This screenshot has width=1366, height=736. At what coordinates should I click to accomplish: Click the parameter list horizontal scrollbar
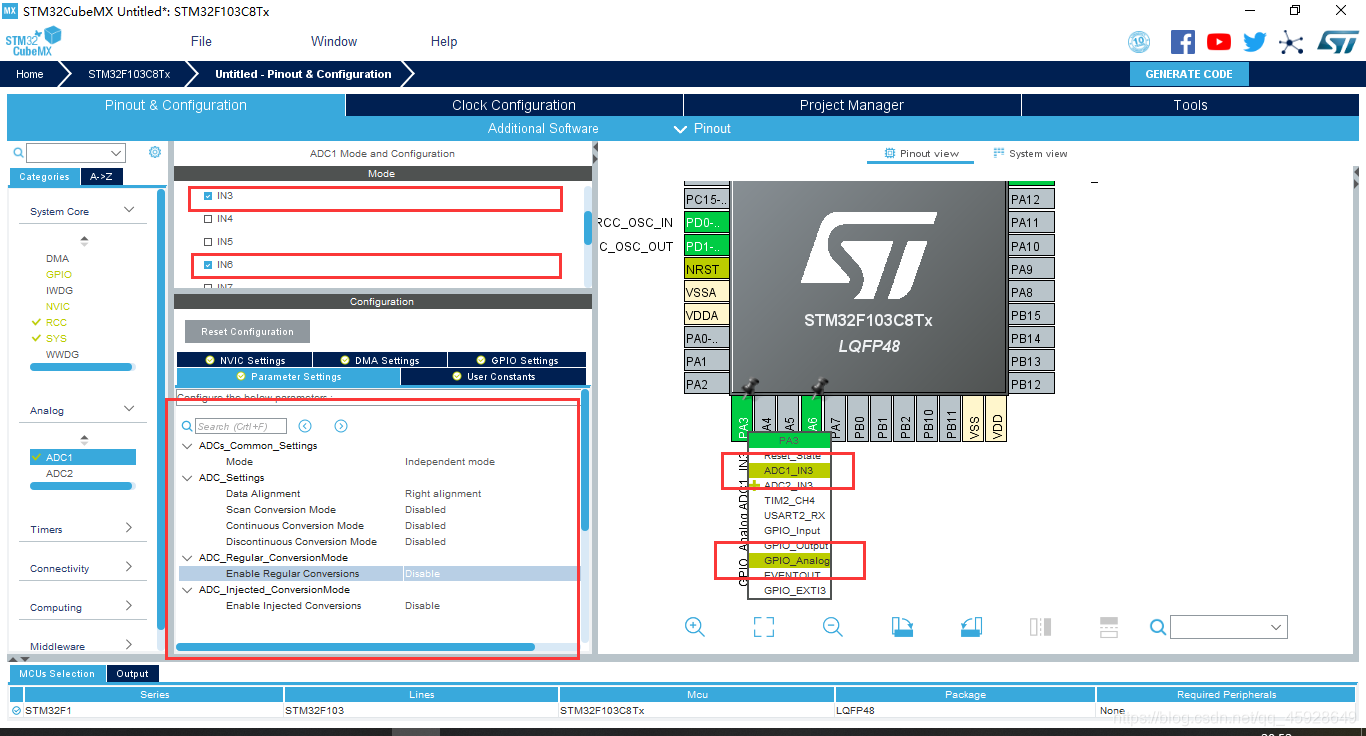pyautogui.click(x=355, y=646)
